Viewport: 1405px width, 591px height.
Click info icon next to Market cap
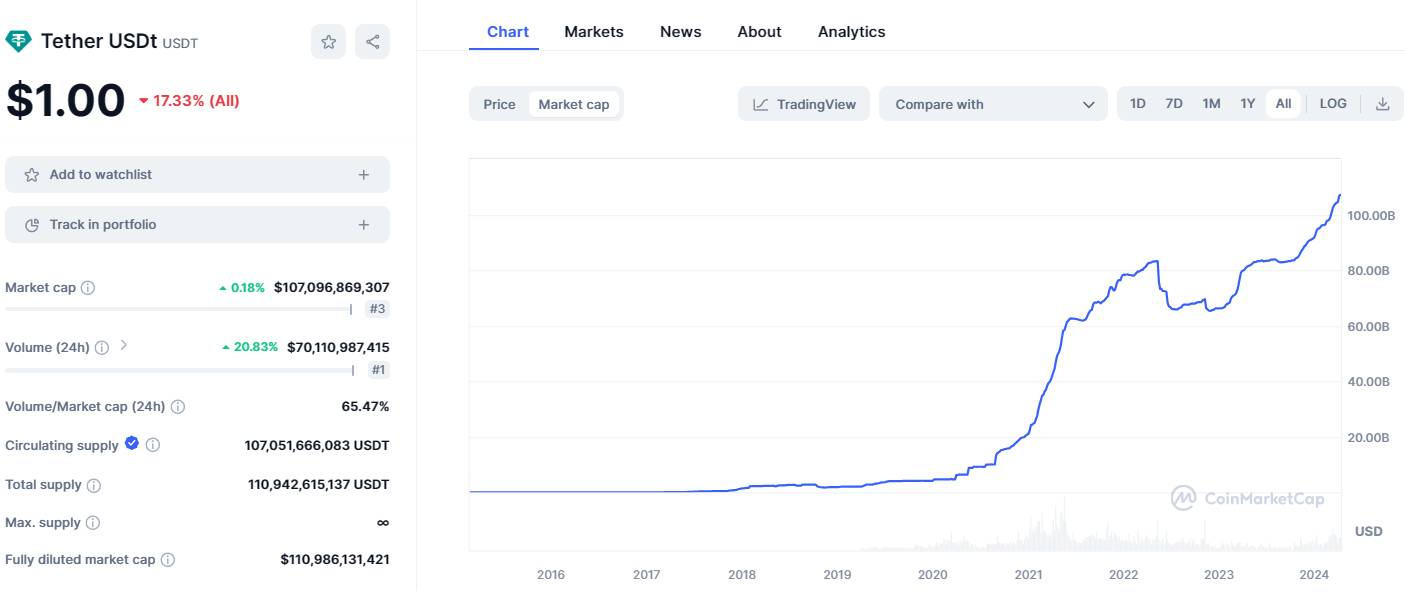(88, 288)
